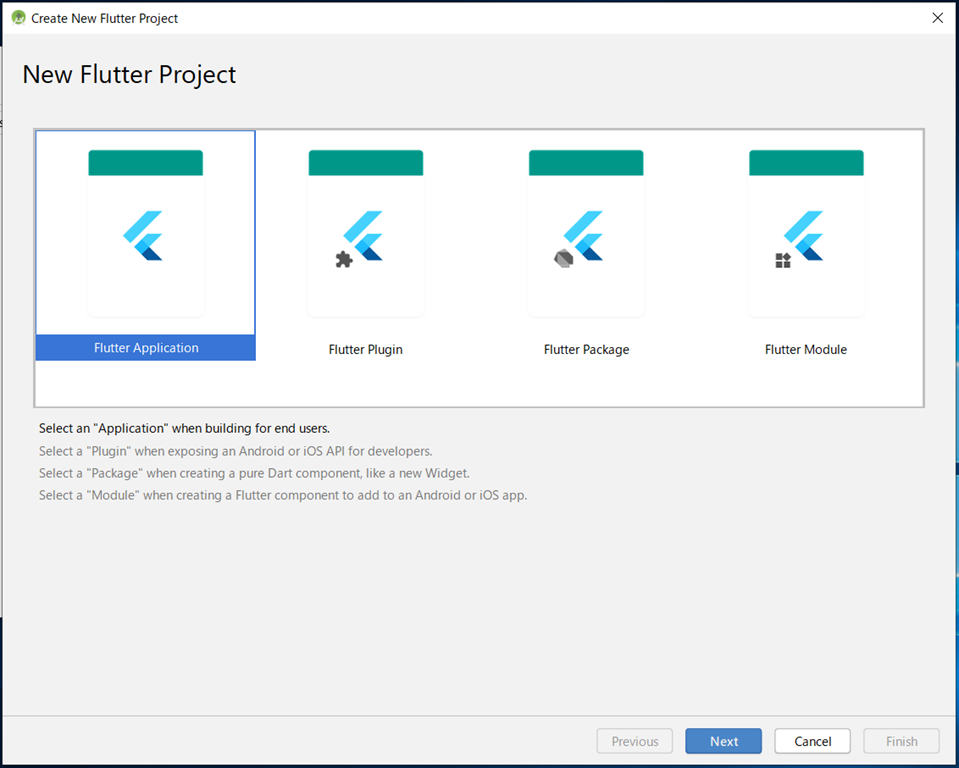Click the greyed-out Previous button
Screen dimensions: 959x768
pyautogui.click(x=635, y=741)
